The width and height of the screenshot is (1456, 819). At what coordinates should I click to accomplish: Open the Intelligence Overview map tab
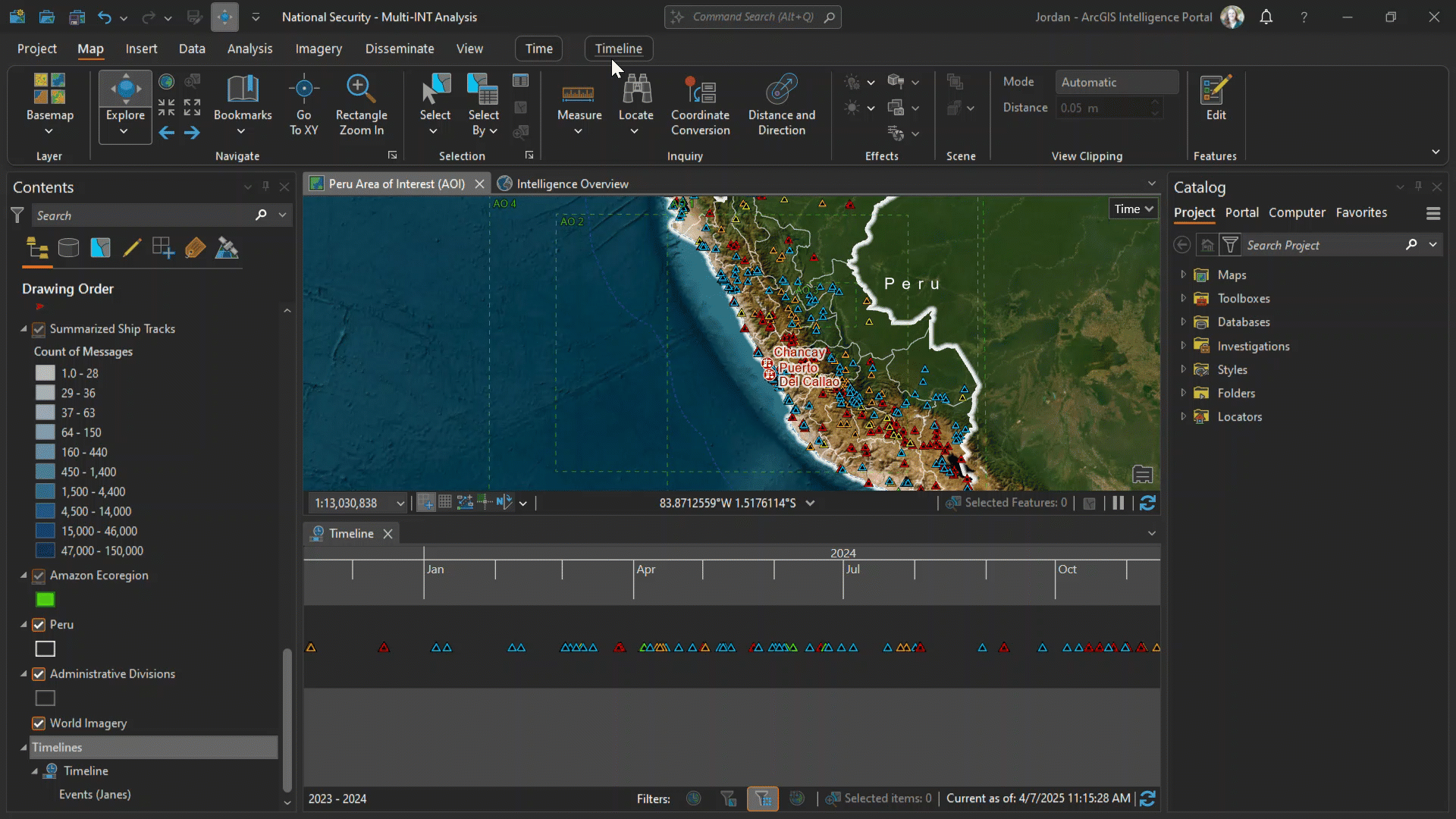pyautogui.click(x=572, y=183)
